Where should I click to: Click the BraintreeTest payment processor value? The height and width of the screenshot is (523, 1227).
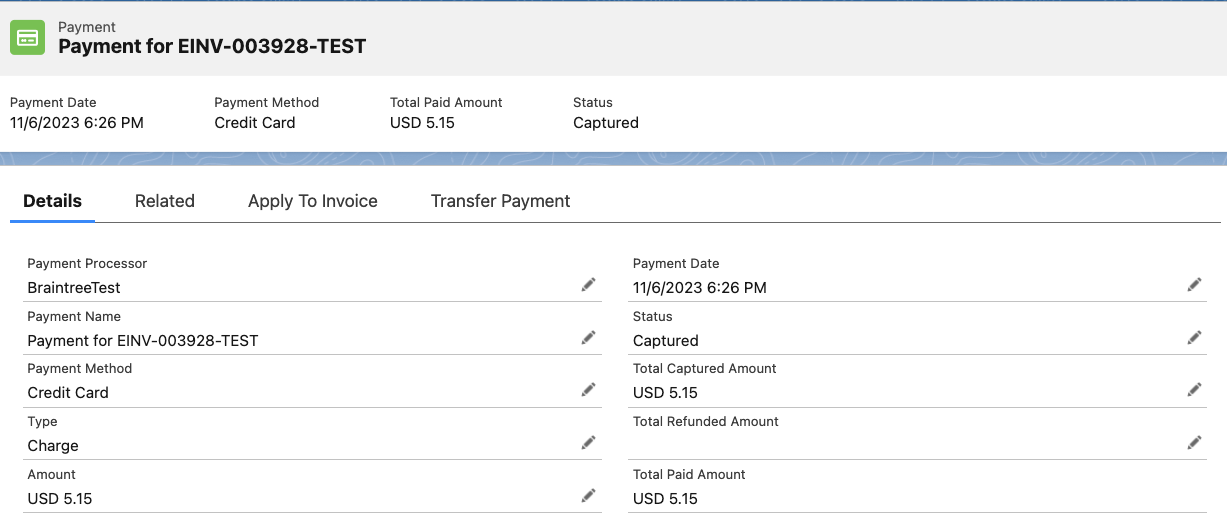(74, 288)
